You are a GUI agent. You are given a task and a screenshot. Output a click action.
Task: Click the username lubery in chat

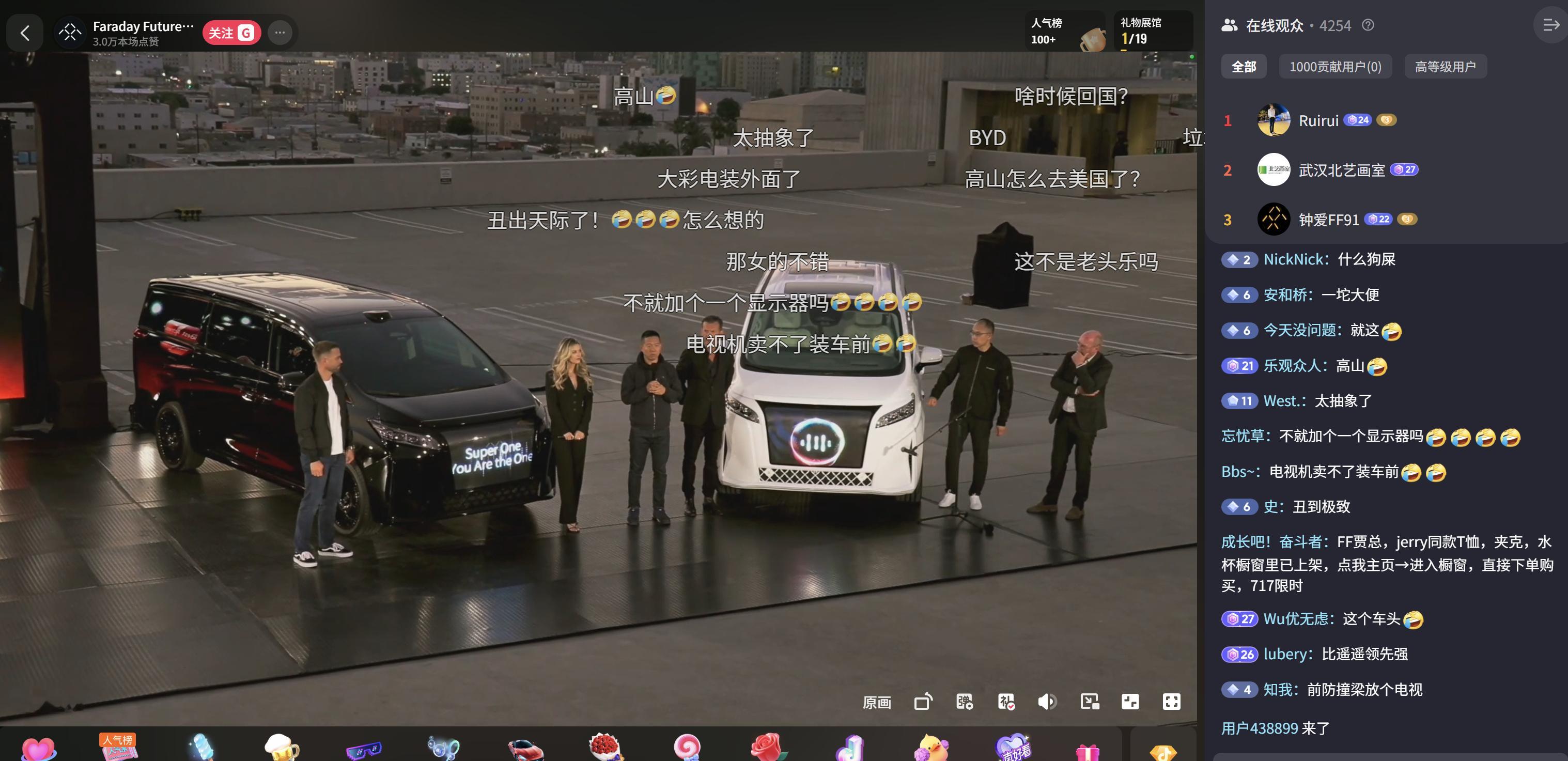1285,654
